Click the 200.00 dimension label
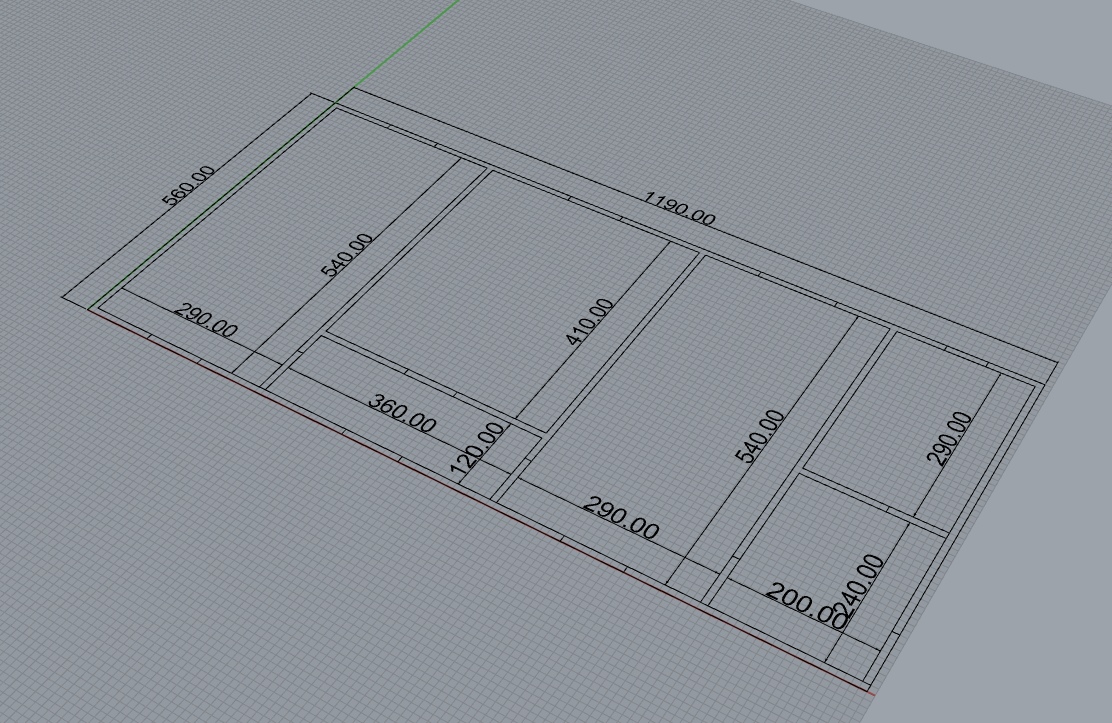 click(806, 605)
